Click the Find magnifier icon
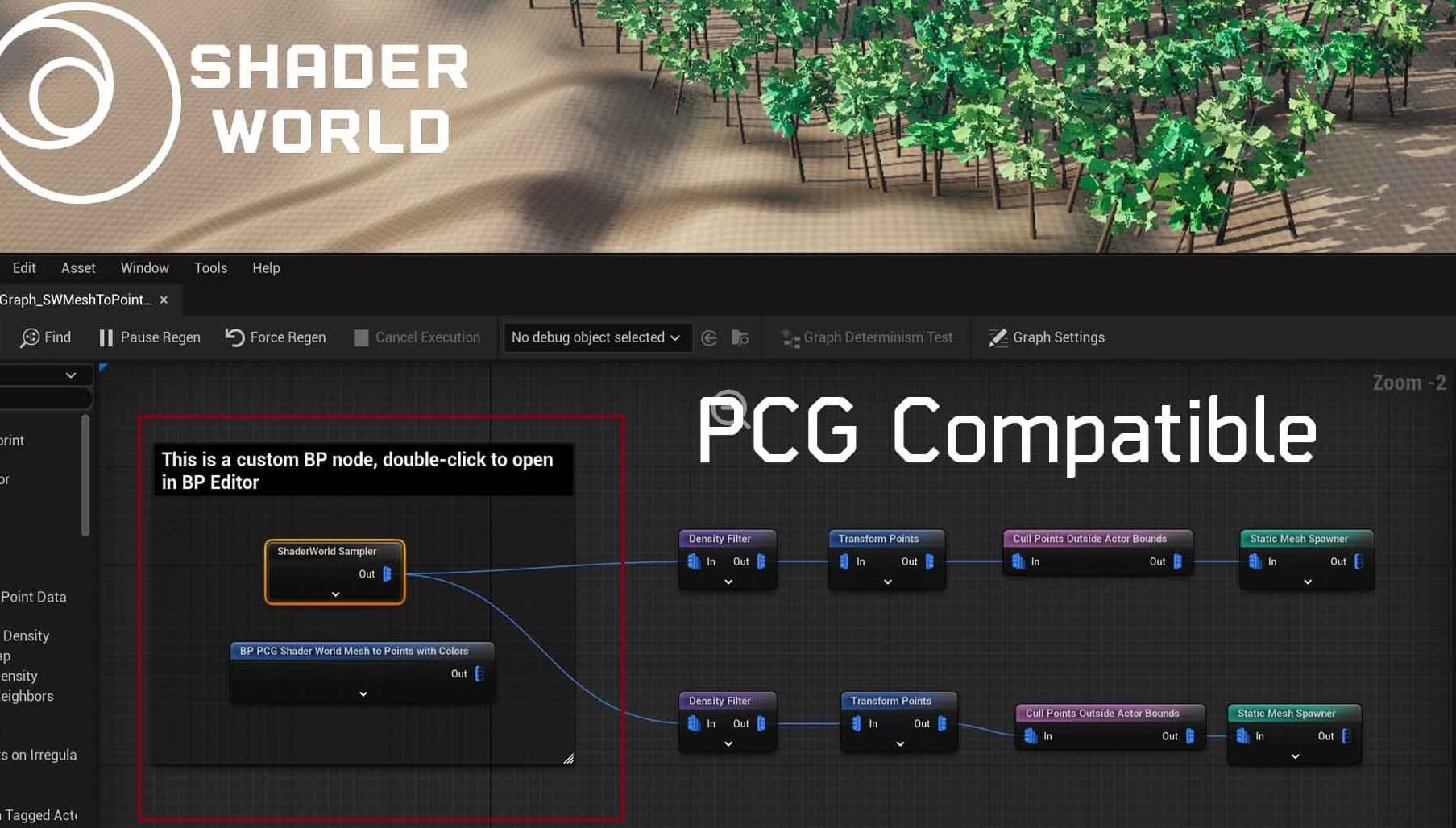Viewport: 1456px width, 828px height. click(30, 337)
